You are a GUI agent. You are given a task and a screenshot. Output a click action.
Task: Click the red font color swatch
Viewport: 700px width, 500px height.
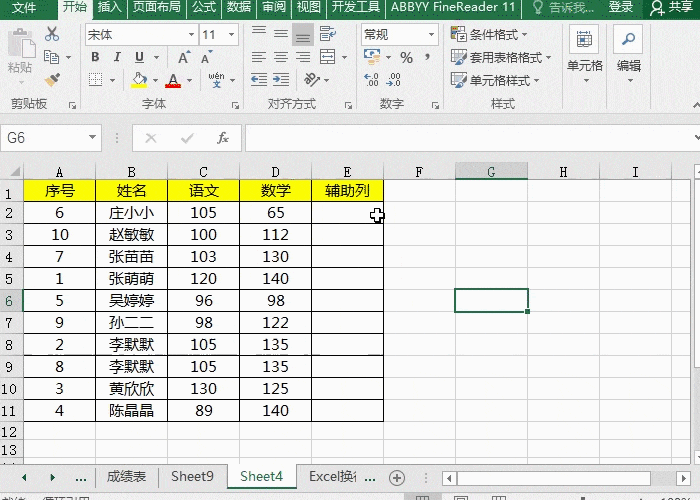(x=173, y=80)
